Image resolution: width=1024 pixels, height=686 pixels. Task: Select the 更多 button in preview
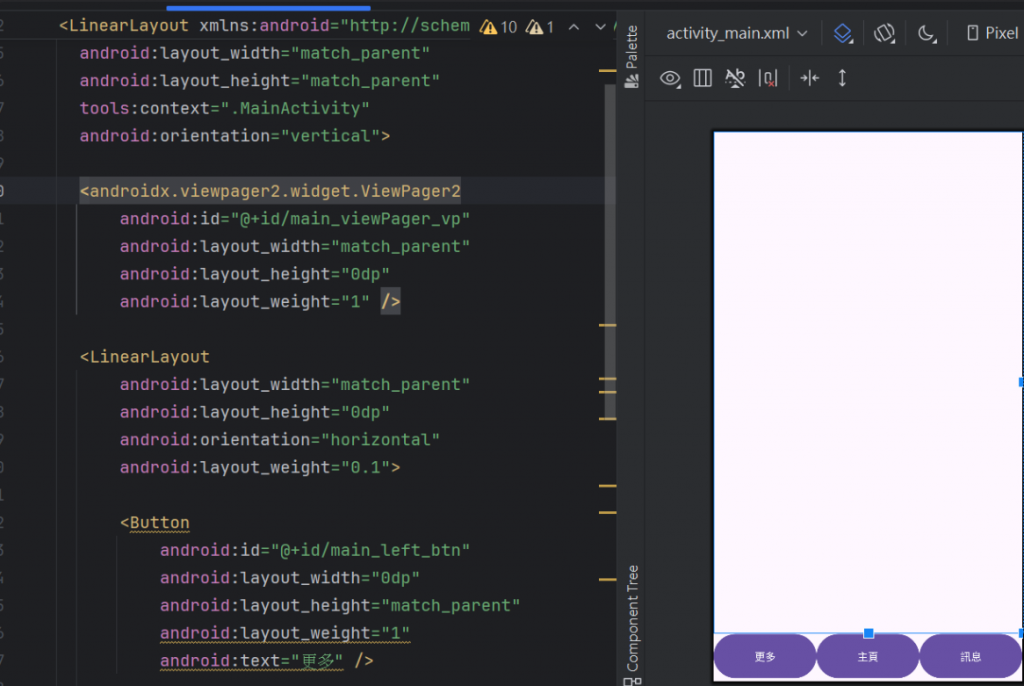click(x=765, y=657)
